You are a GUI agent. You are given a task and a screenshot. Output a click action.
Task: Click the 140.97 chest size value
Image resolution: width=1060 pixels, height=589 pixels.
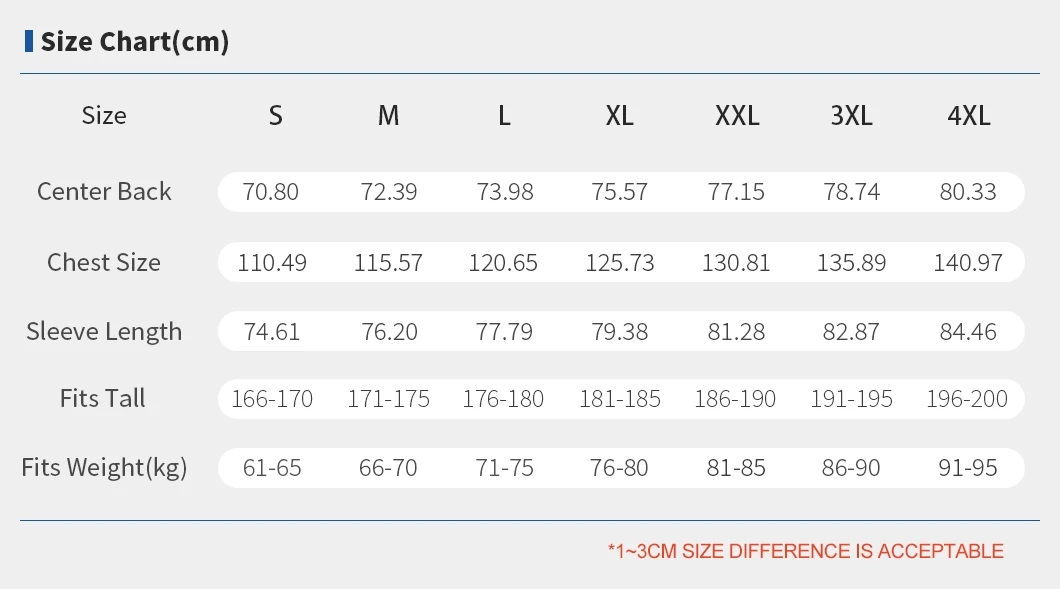tap(967, 263)
